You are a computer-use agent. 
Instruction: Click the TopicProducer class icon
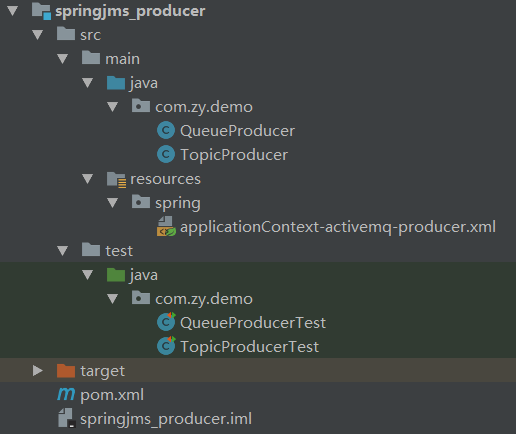click(x=166, y=154)
